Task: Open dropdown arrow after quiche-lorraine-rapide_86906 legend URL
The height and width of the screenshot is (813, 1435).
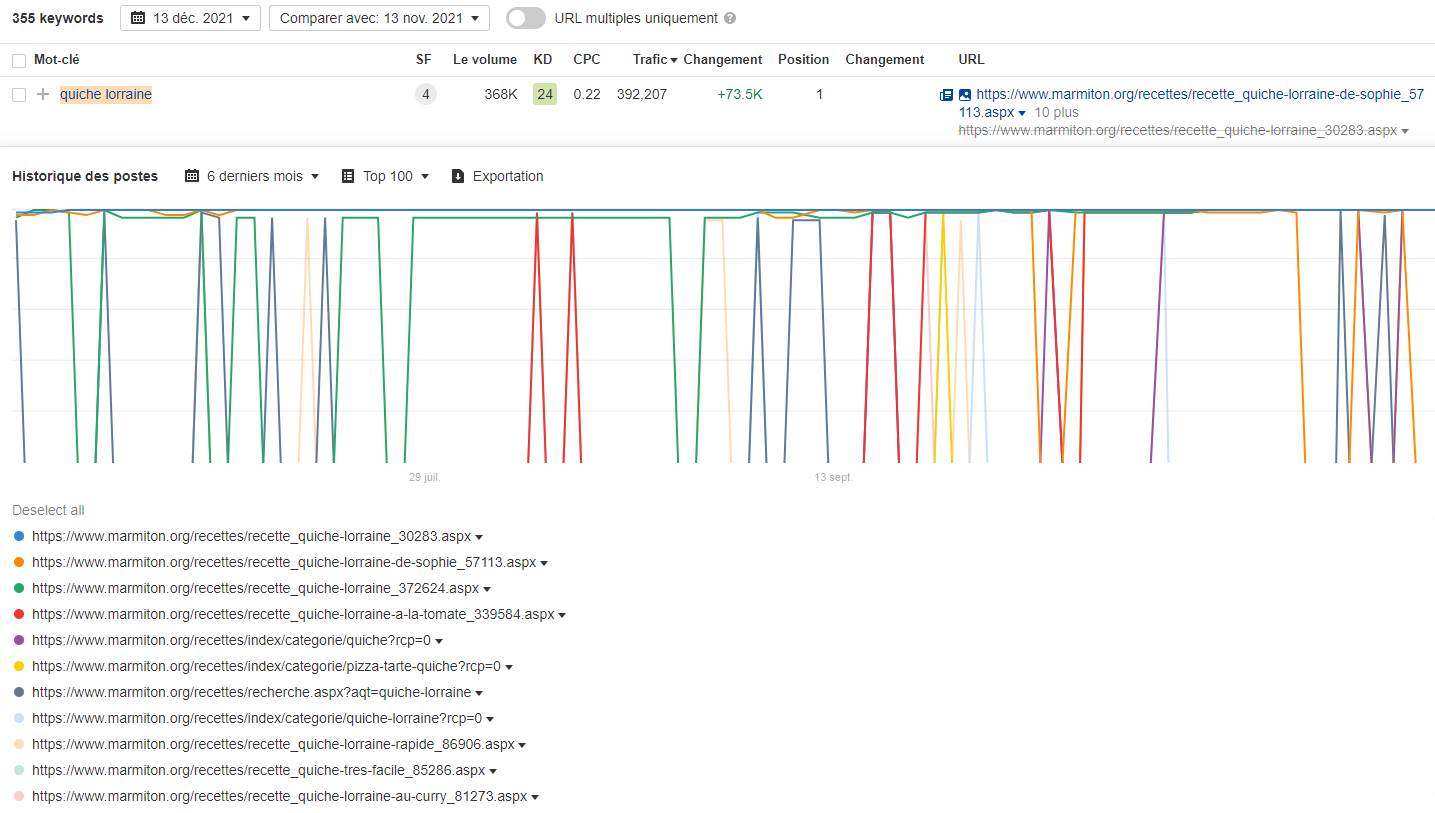Action: pyautogui.click(x=522, y=745)
